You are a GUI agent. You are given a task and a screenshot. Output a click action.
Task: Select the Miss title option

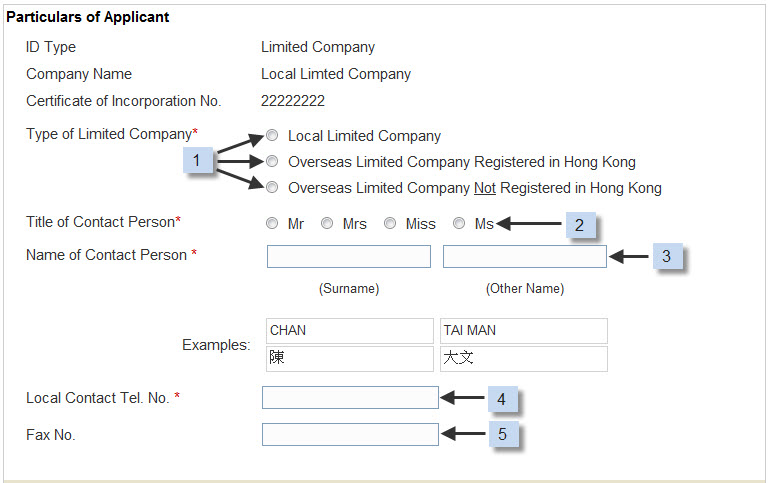click(390, 223)
